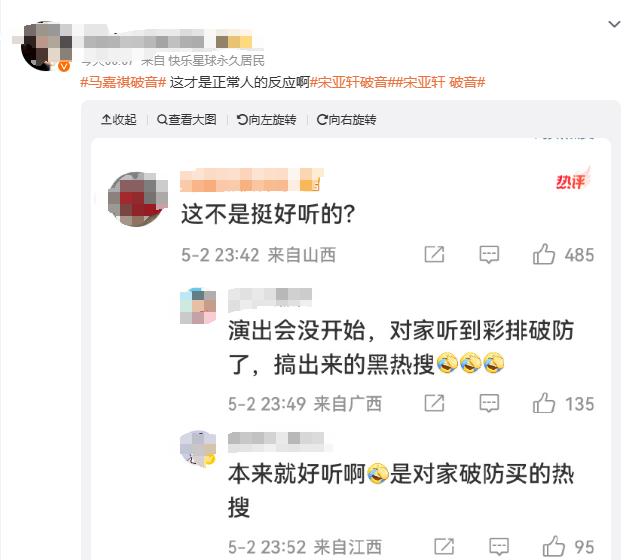Viewport: 624px width, 560px height.
Task: Collapse the image with 收起
Action: 119,119
